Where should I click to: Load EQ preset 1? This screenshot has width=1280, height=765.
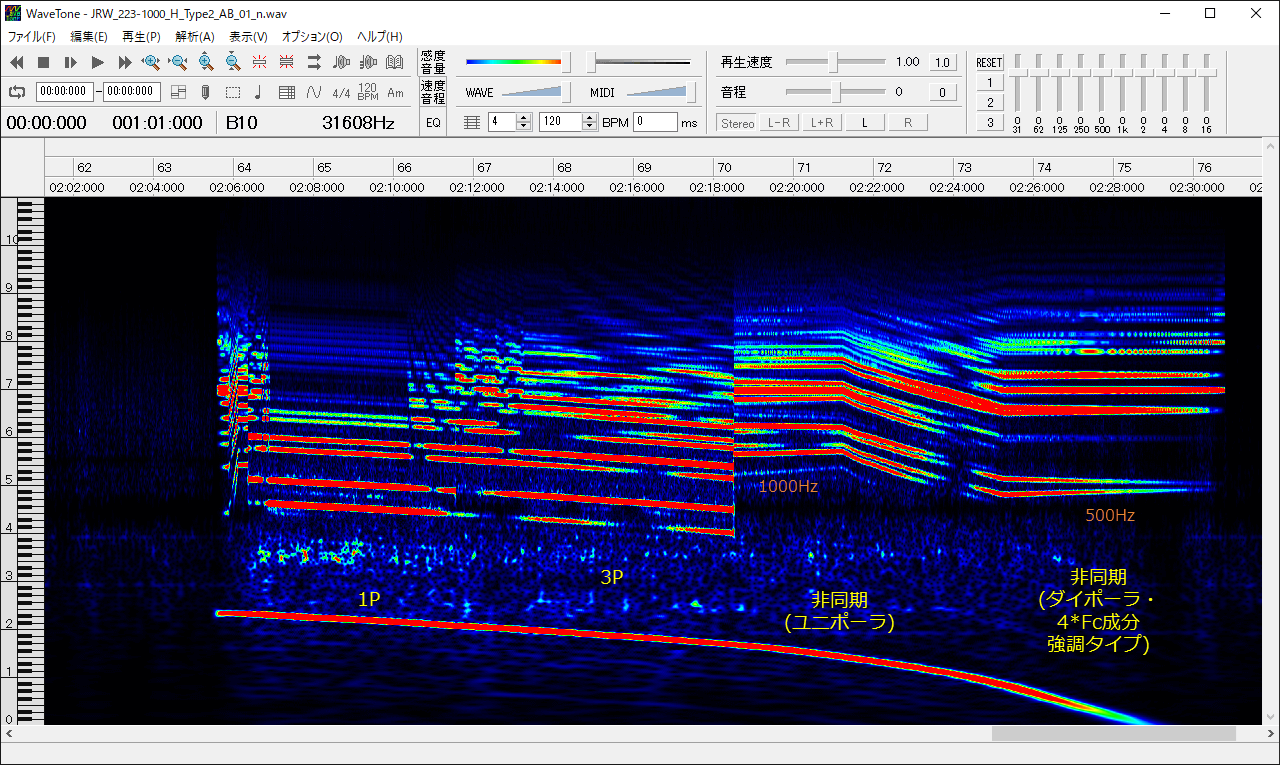pyautogui.click(x=989, y=82)
